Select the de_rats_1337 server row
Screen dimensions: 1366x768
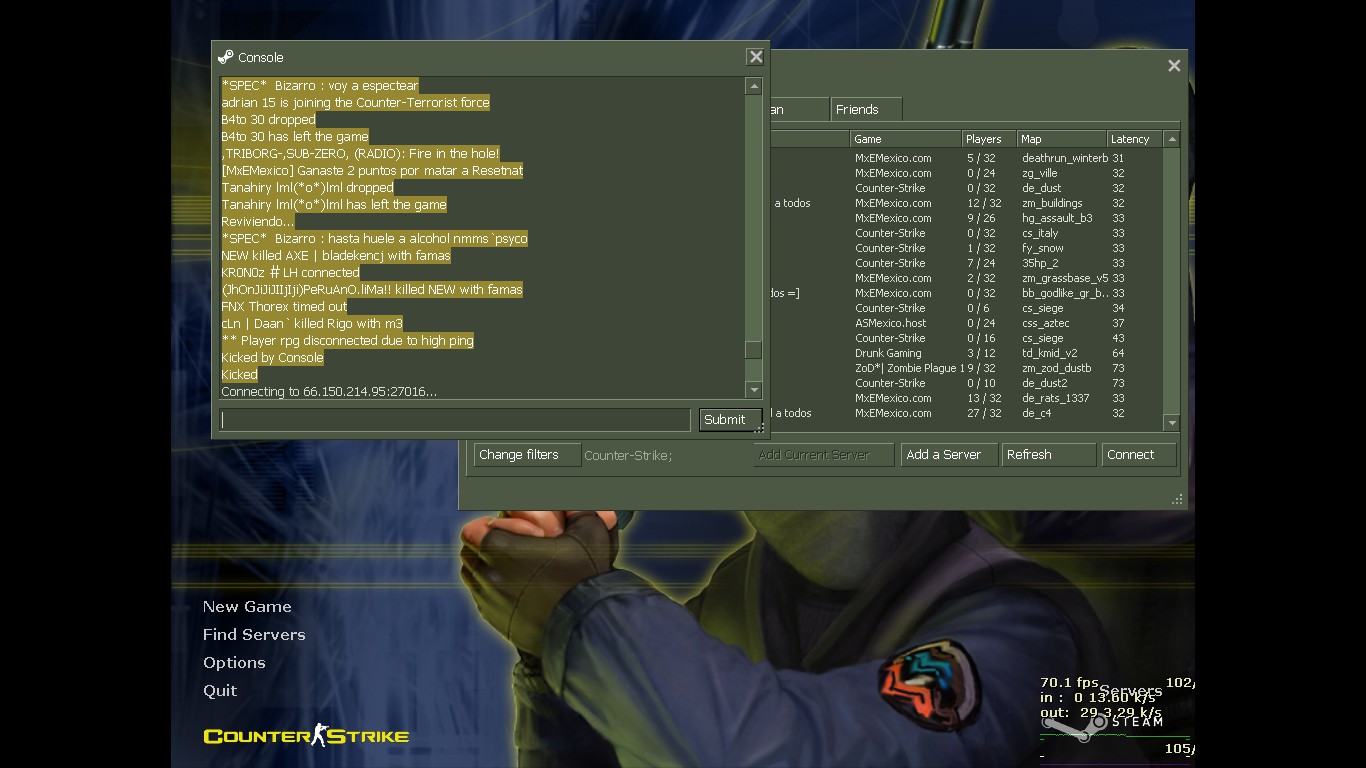point(966,398)
